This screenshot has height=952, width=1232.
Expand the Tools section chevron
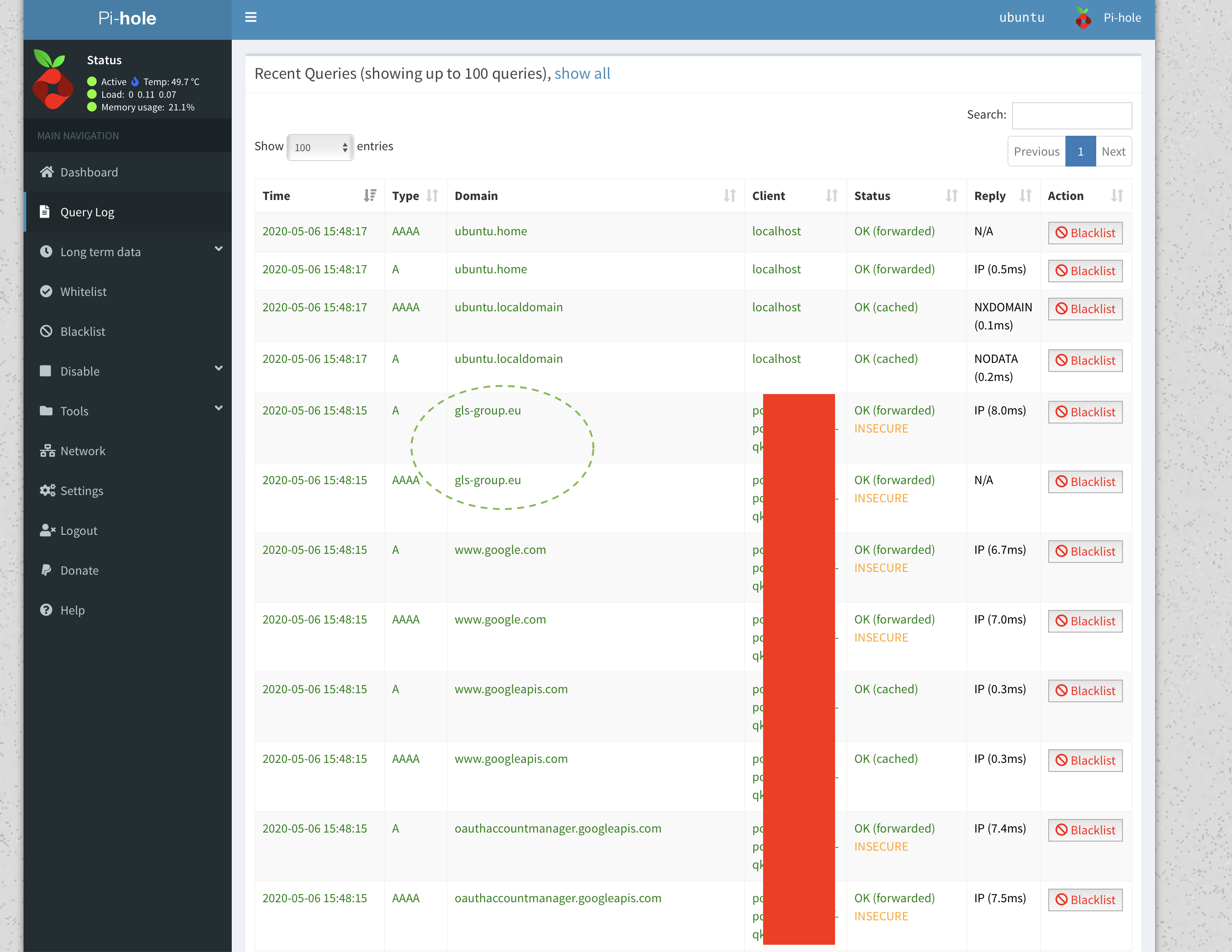pyautogui.click(x=219, y=407)
